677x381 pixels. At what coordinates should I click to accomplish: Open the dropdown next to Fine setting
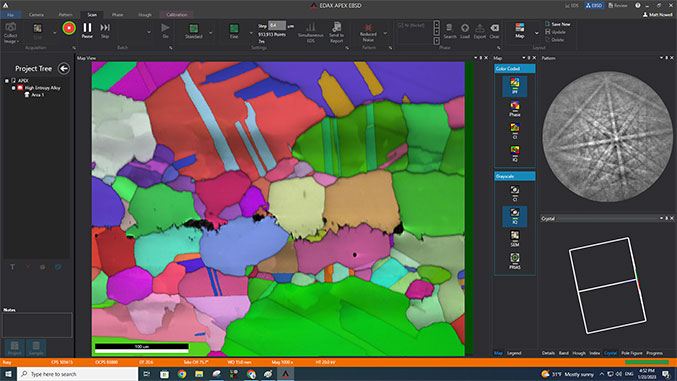[251, 32]
